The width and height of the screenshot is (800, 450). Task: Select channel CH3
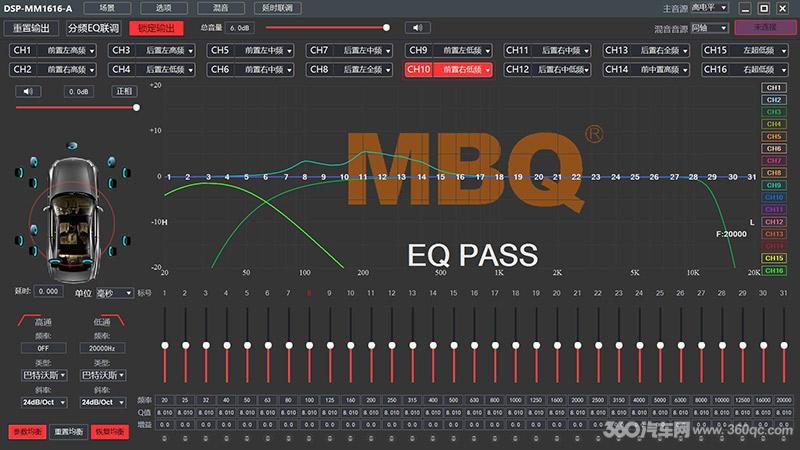(121, 50)
